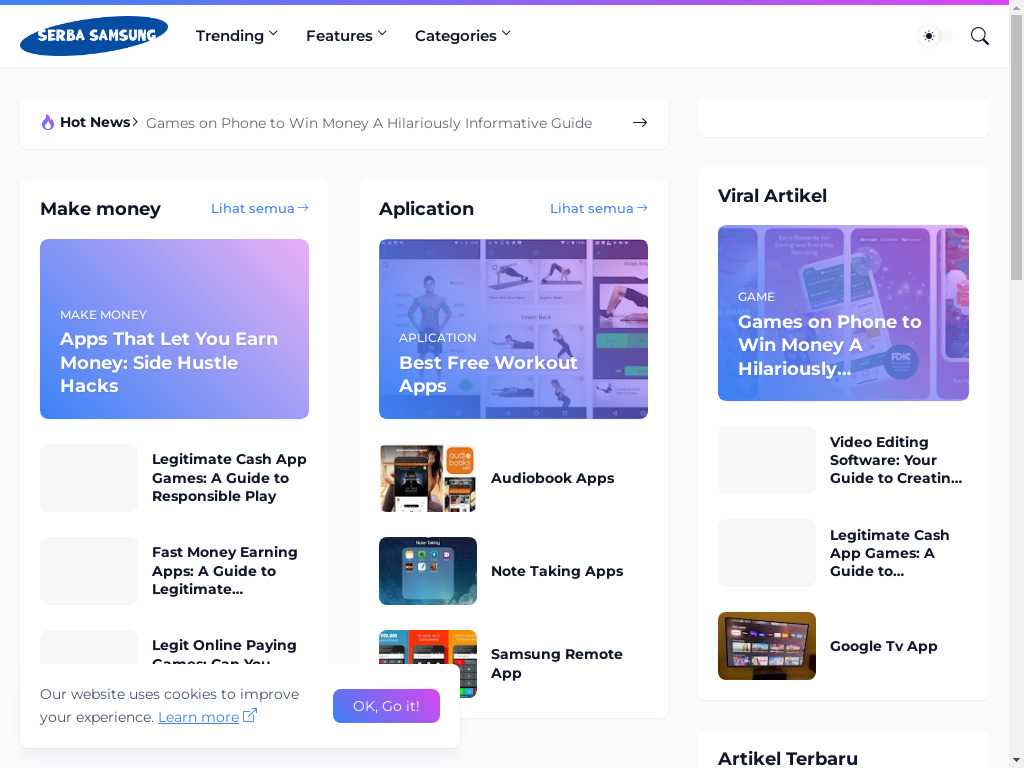Open Video Editing Software article link
Image resolution: width=1024 pixels, height=768 pixels.
[895, 460]
